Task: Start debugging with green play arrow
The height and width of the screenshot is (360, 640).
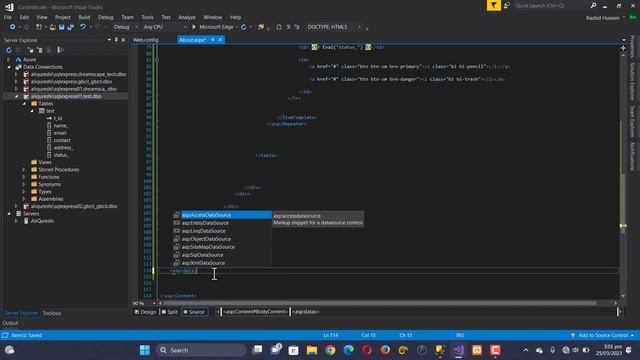Action: point(194,27)
